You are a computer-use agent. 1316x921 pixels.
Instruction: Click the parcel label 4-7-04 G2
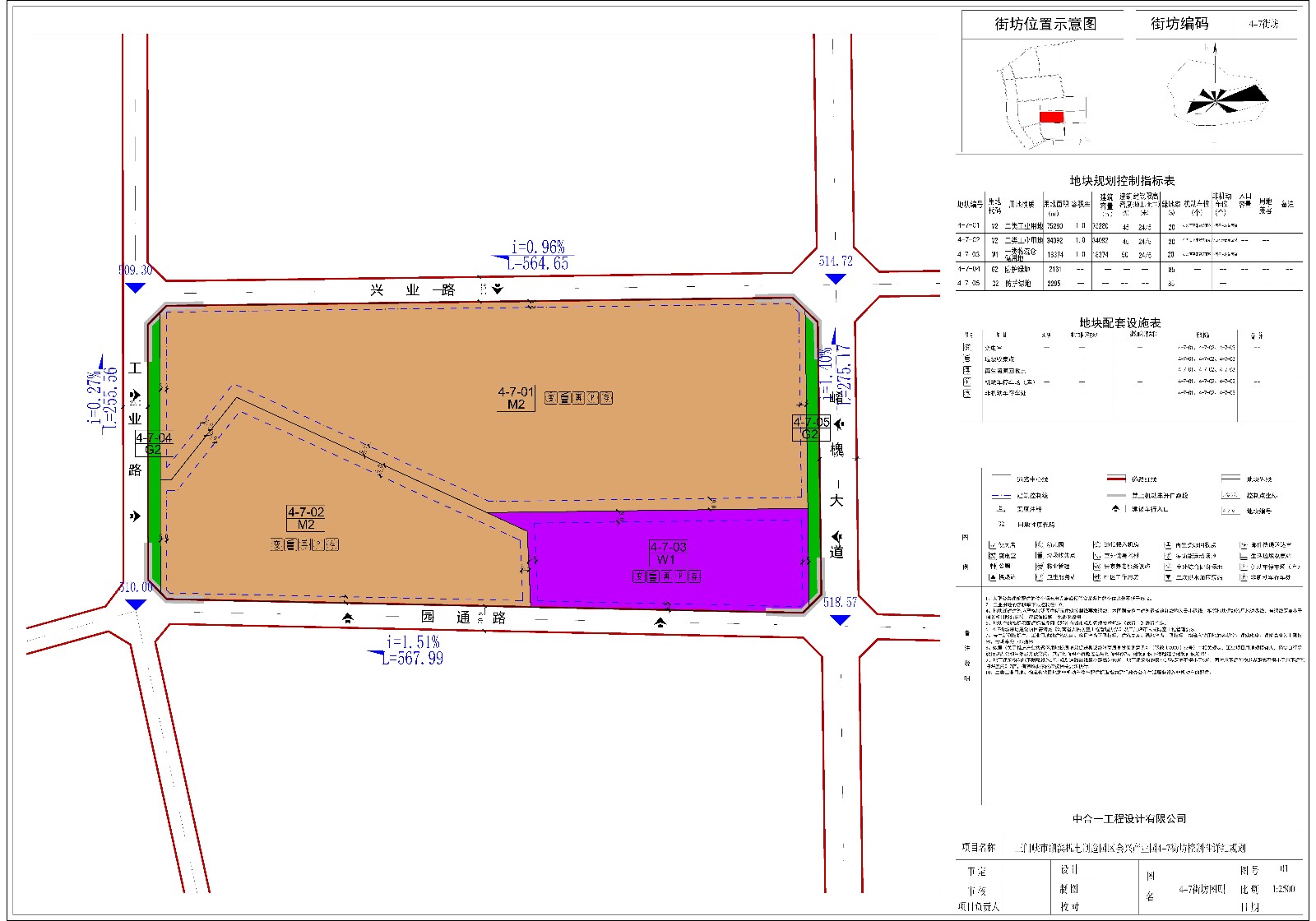pos(154,443)
